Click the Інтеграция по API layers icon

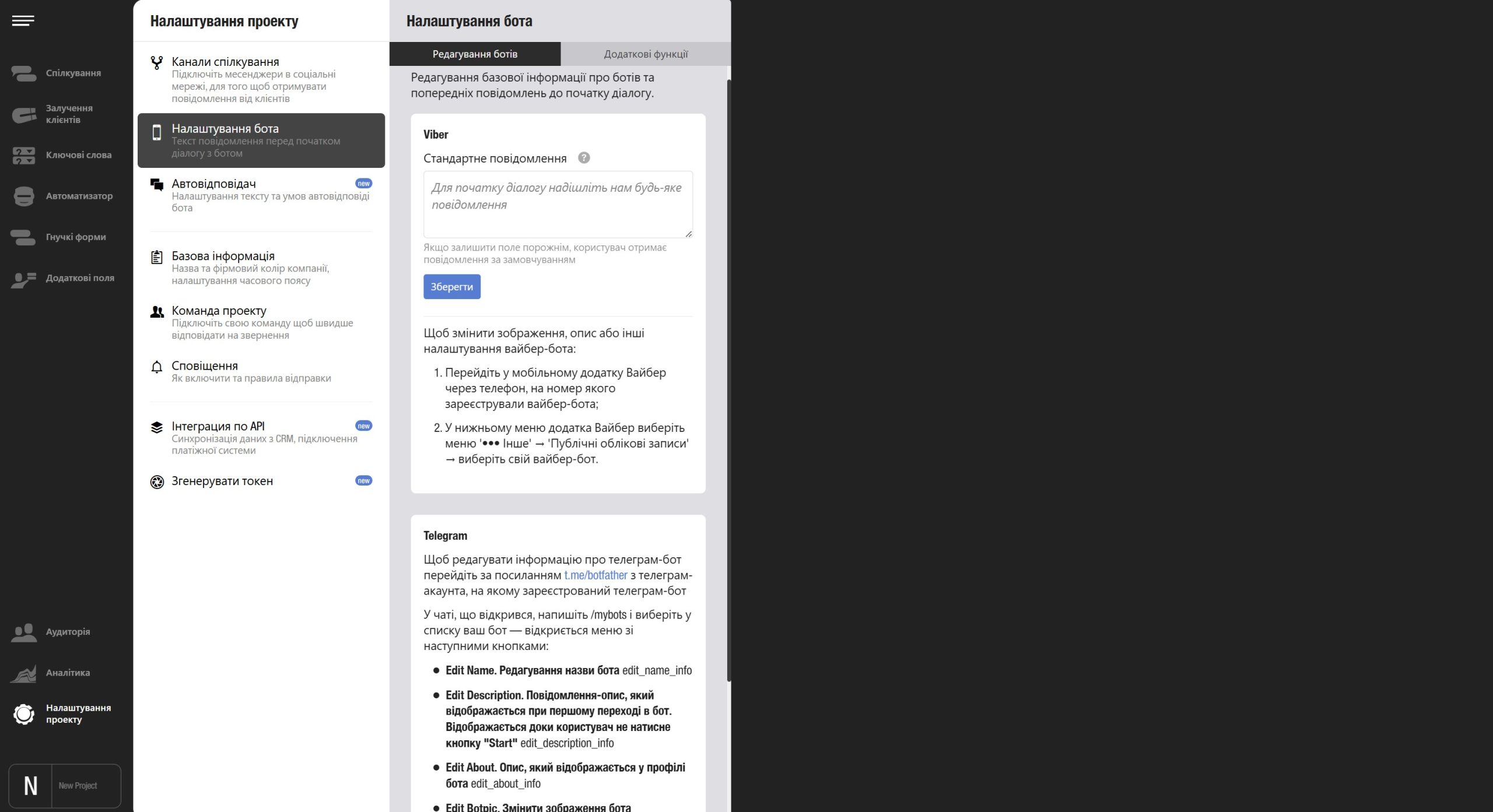click(156, 427)
